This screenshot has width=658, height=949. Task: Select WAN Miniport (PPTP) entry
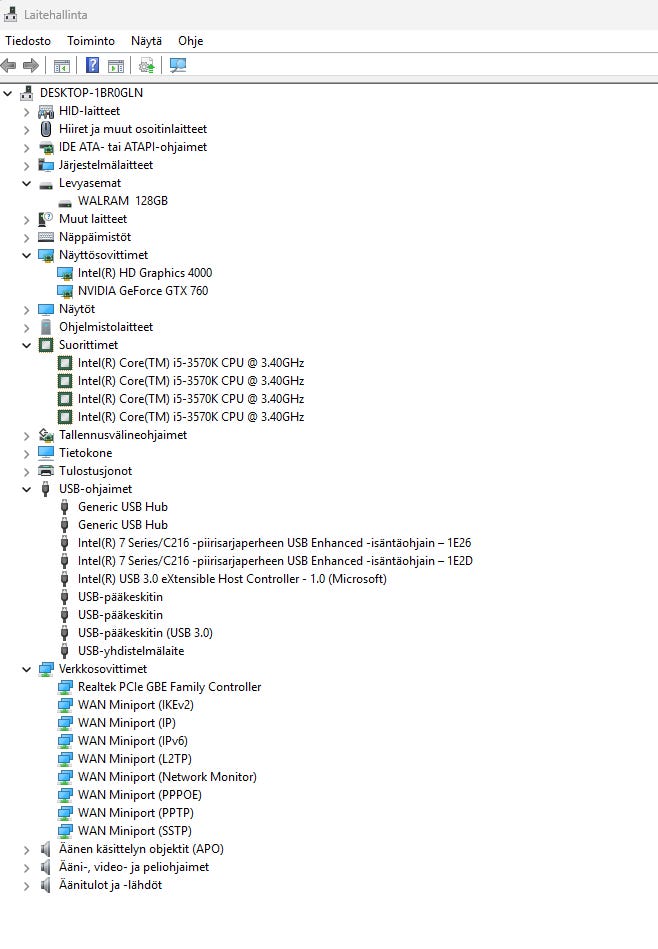click(x=136, y=813)
